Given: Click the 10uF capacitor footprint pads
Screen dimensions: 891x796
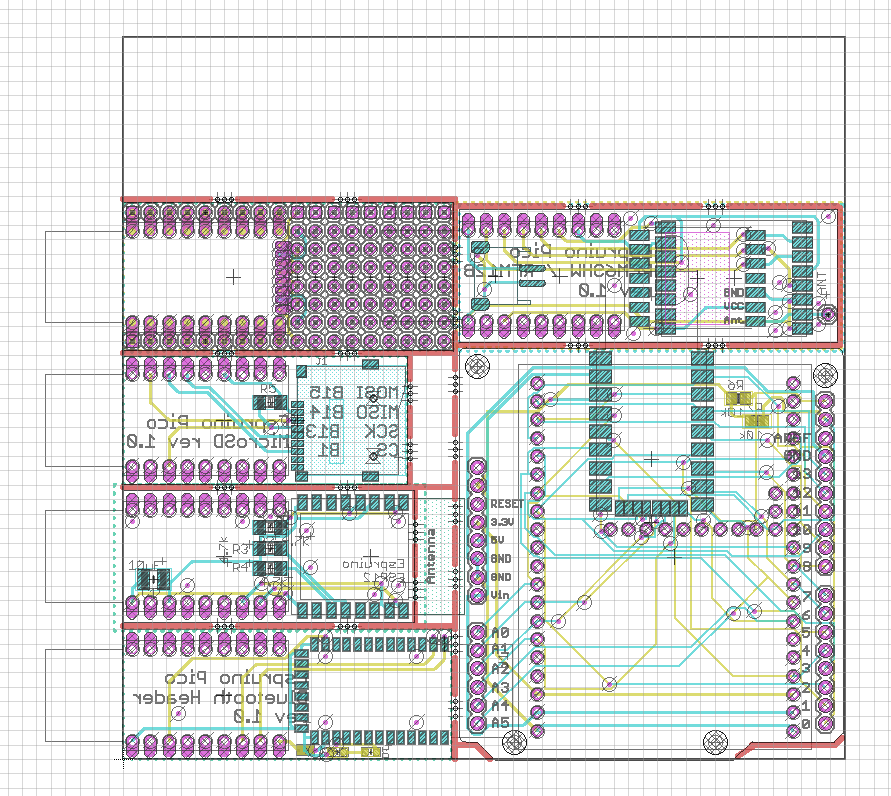Looking at the screenshot, I should (x=153, y=581).
